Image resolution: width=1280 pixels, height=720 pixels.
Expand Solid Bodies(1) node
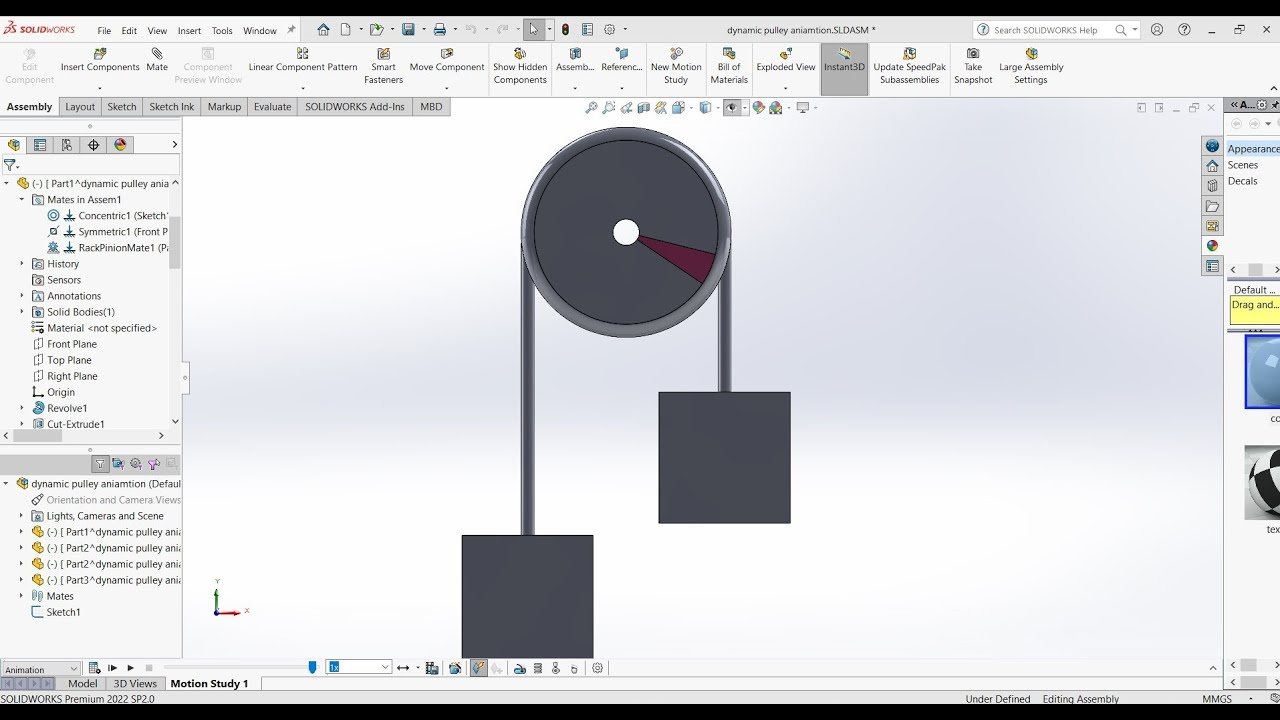pos(22,312)
